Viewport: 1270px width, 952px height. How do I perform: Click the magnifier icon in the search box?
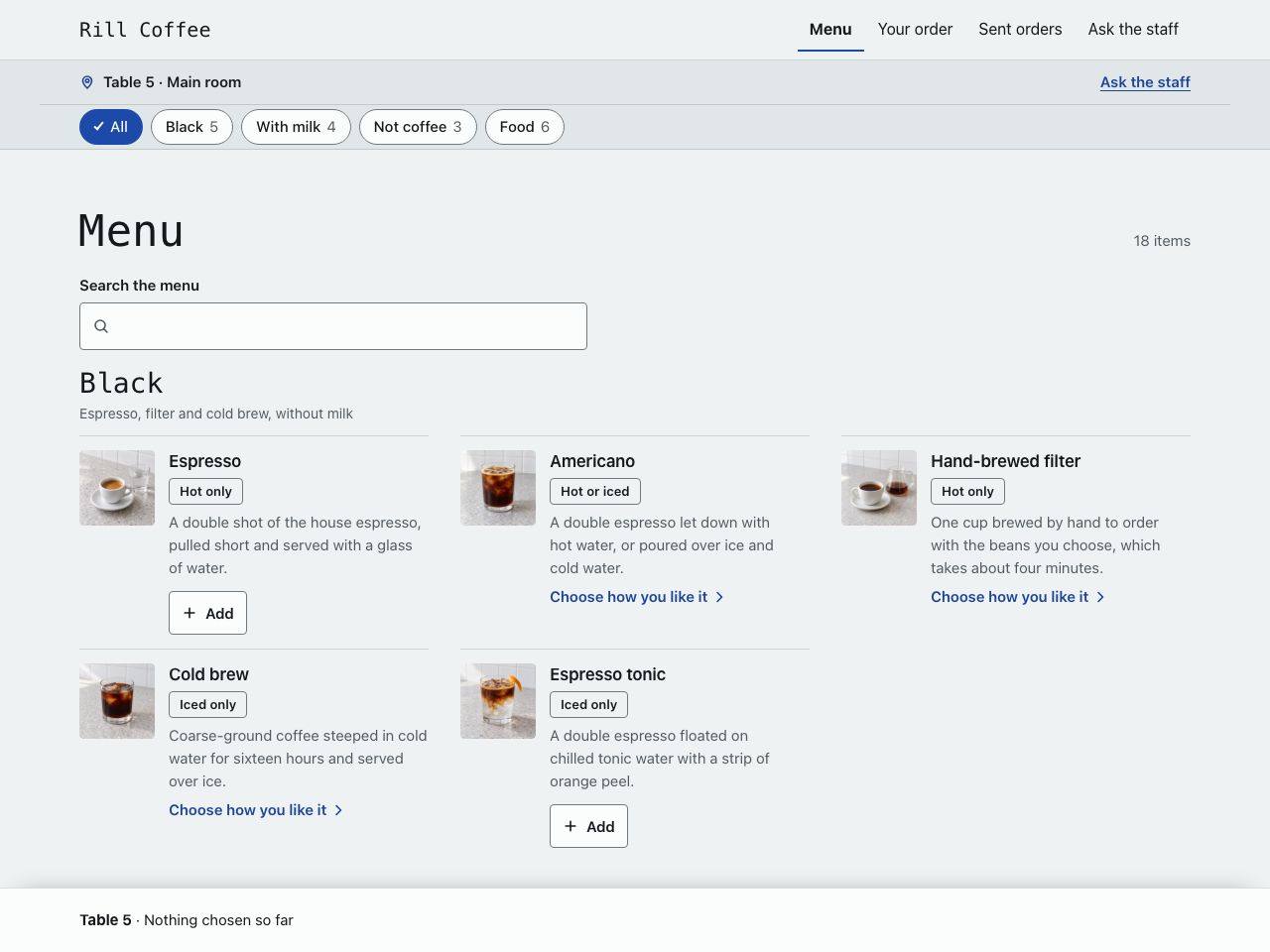pos(101,326)
